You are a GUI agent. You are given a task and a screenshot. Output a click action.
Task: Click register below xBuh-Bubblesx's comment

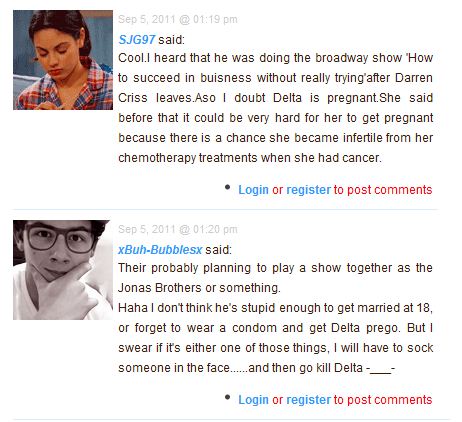click(308, 400)
